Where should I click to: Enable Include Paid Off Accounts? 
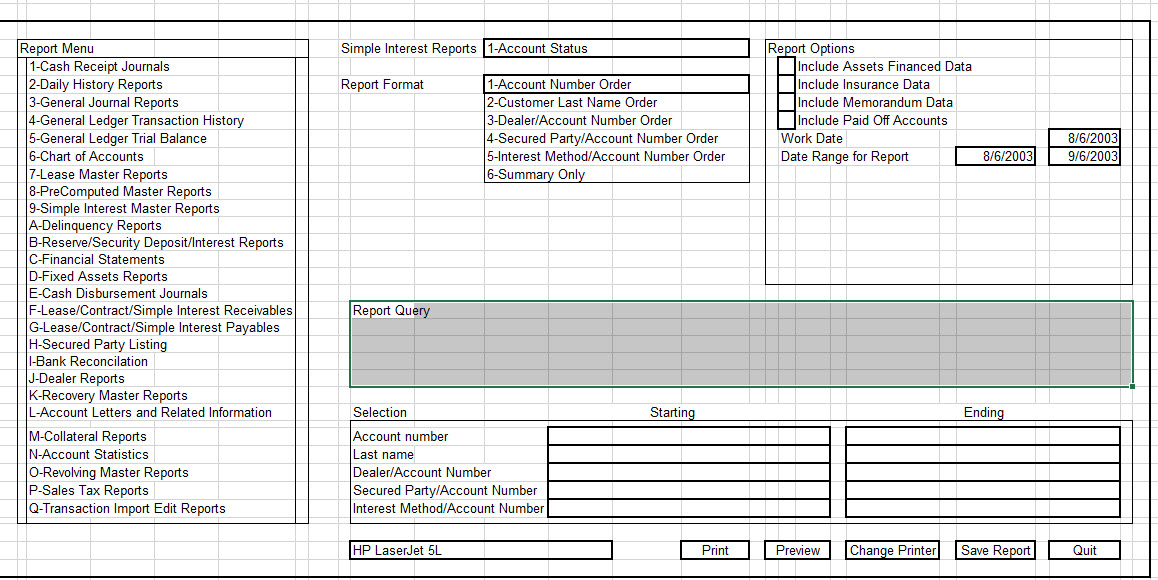tap(785, 120)
